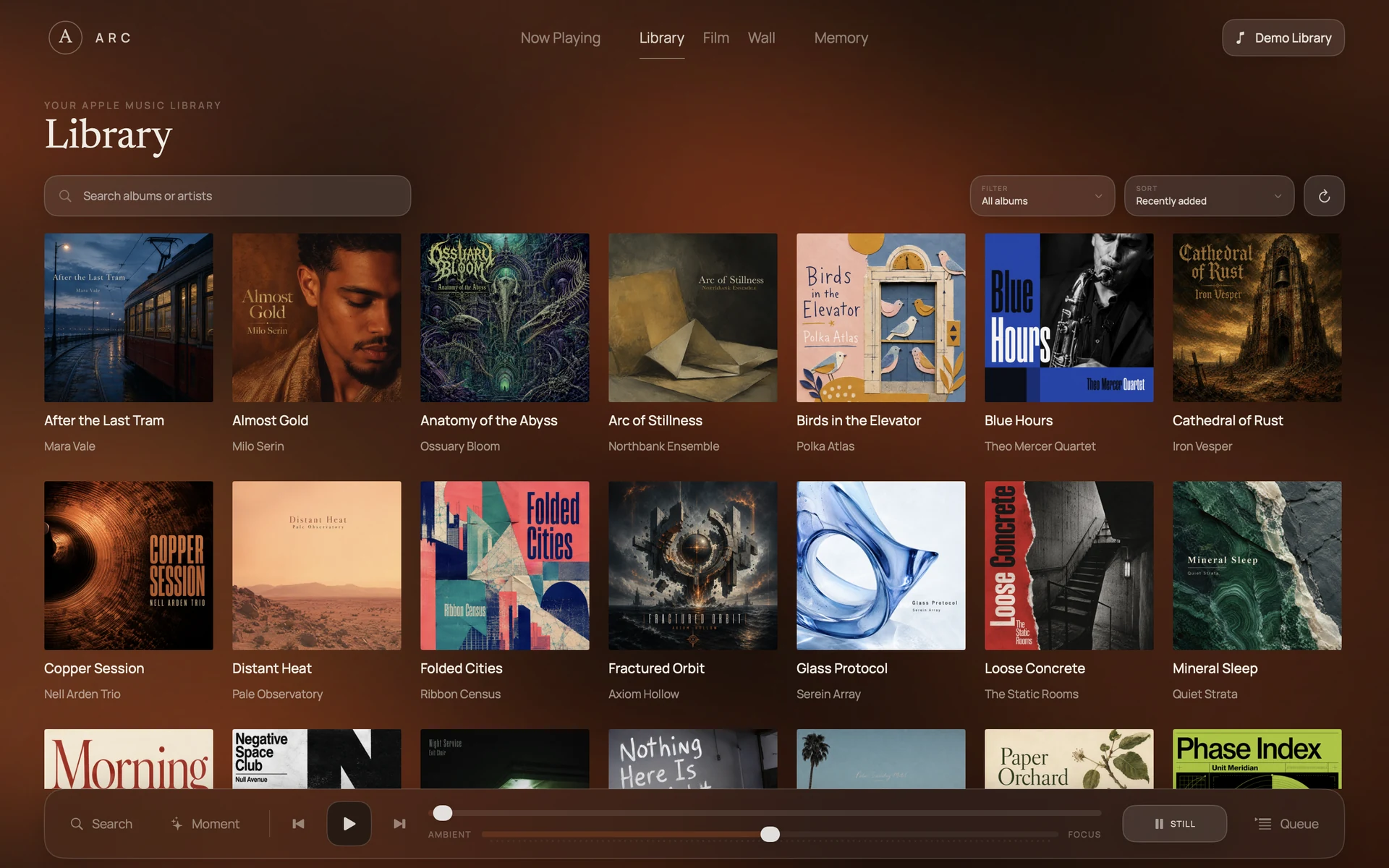Viewport: 1389px width, 868px height.
Task: Click the Quiet Strata artist name
Action: click(1205, 694)
